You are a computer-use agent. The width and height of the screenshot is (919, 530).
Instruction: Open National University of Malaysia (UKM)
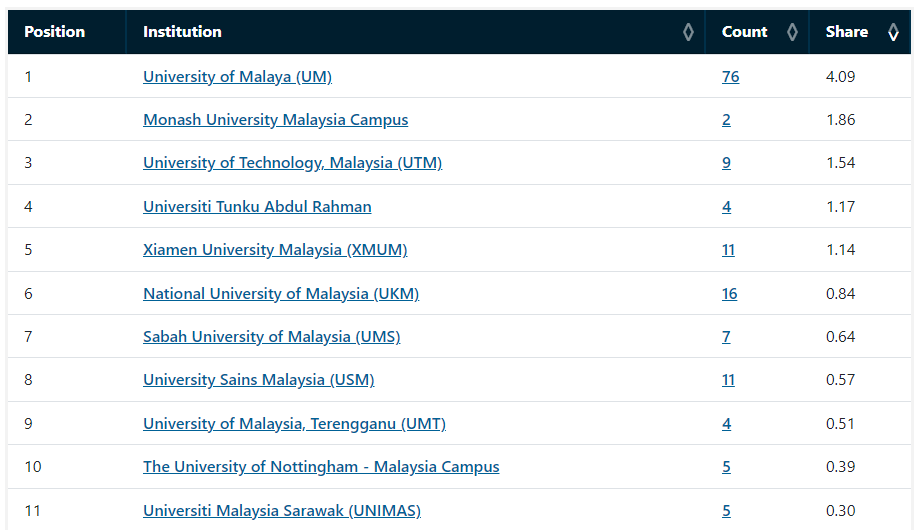tap(281, 293)
